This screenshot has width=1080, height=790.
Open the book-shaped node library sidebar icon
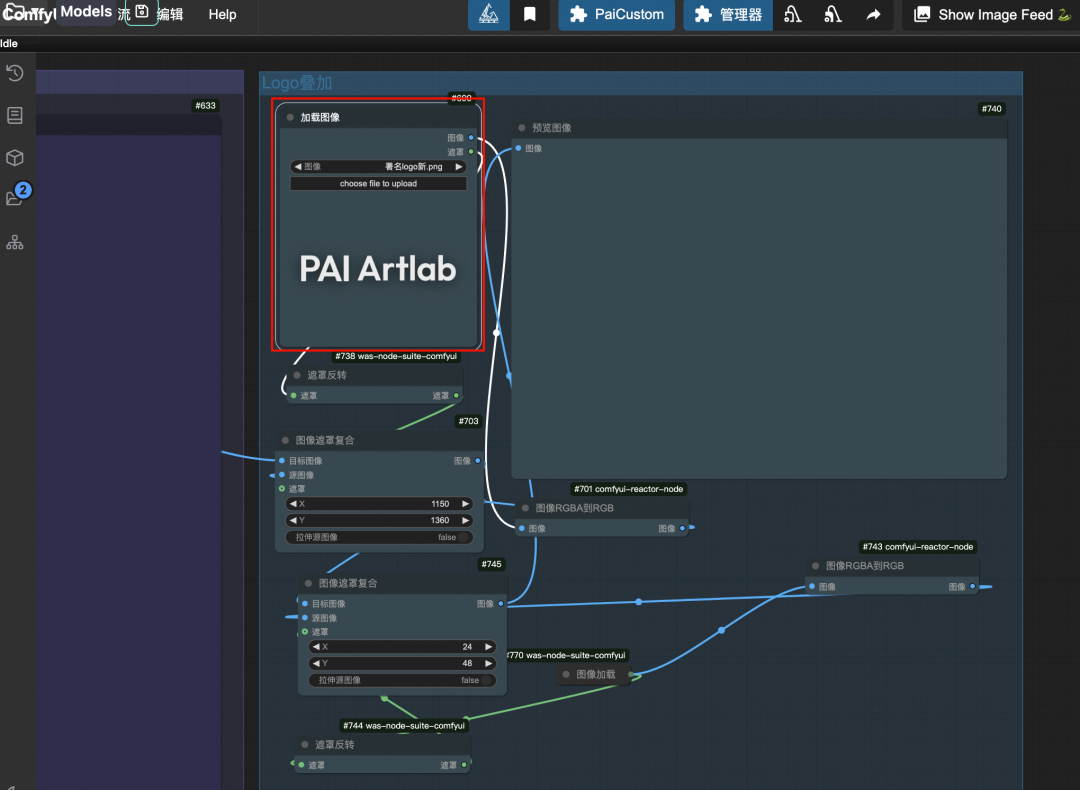point(15,115)
